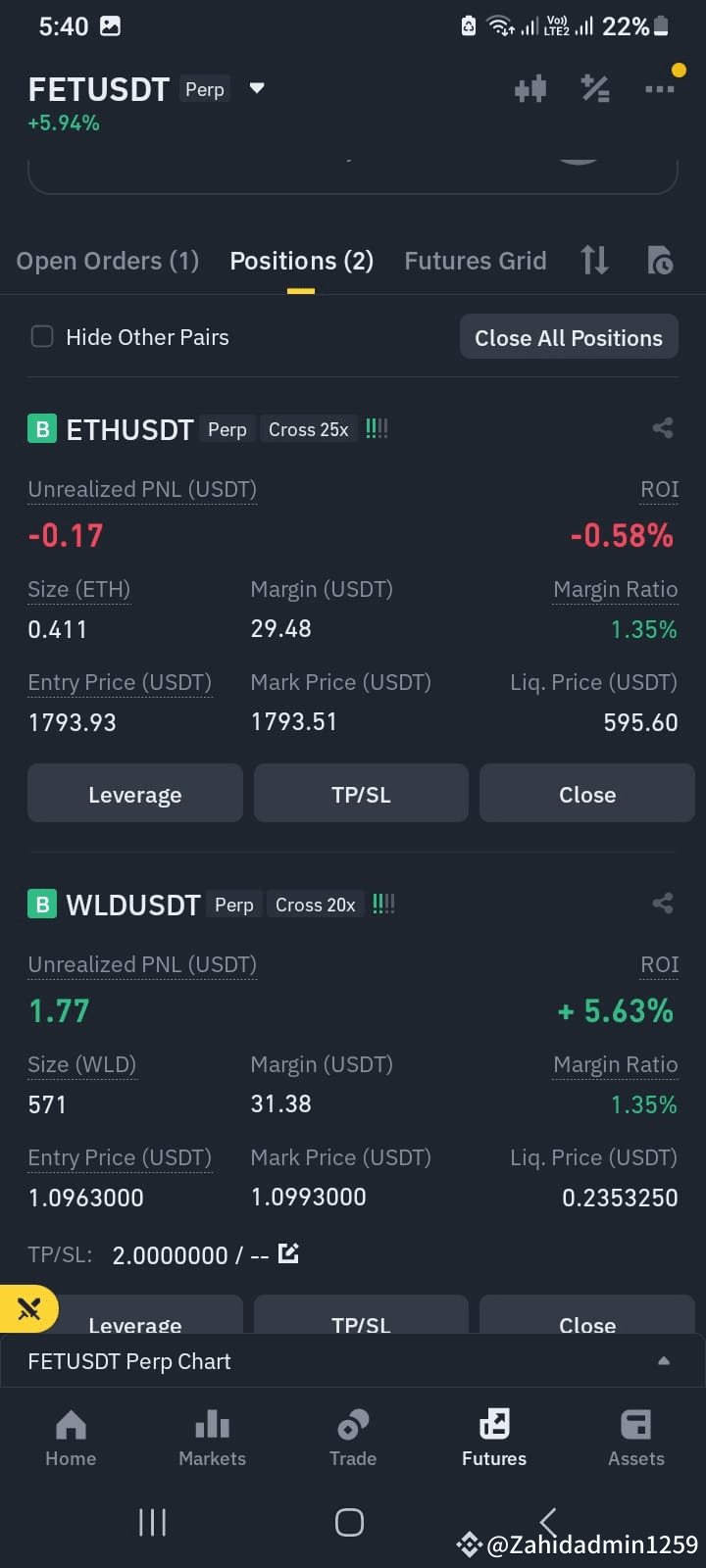Switch to the Futures Grid tab
This screenshot has width=706, height=1568.
click(476, 261)
